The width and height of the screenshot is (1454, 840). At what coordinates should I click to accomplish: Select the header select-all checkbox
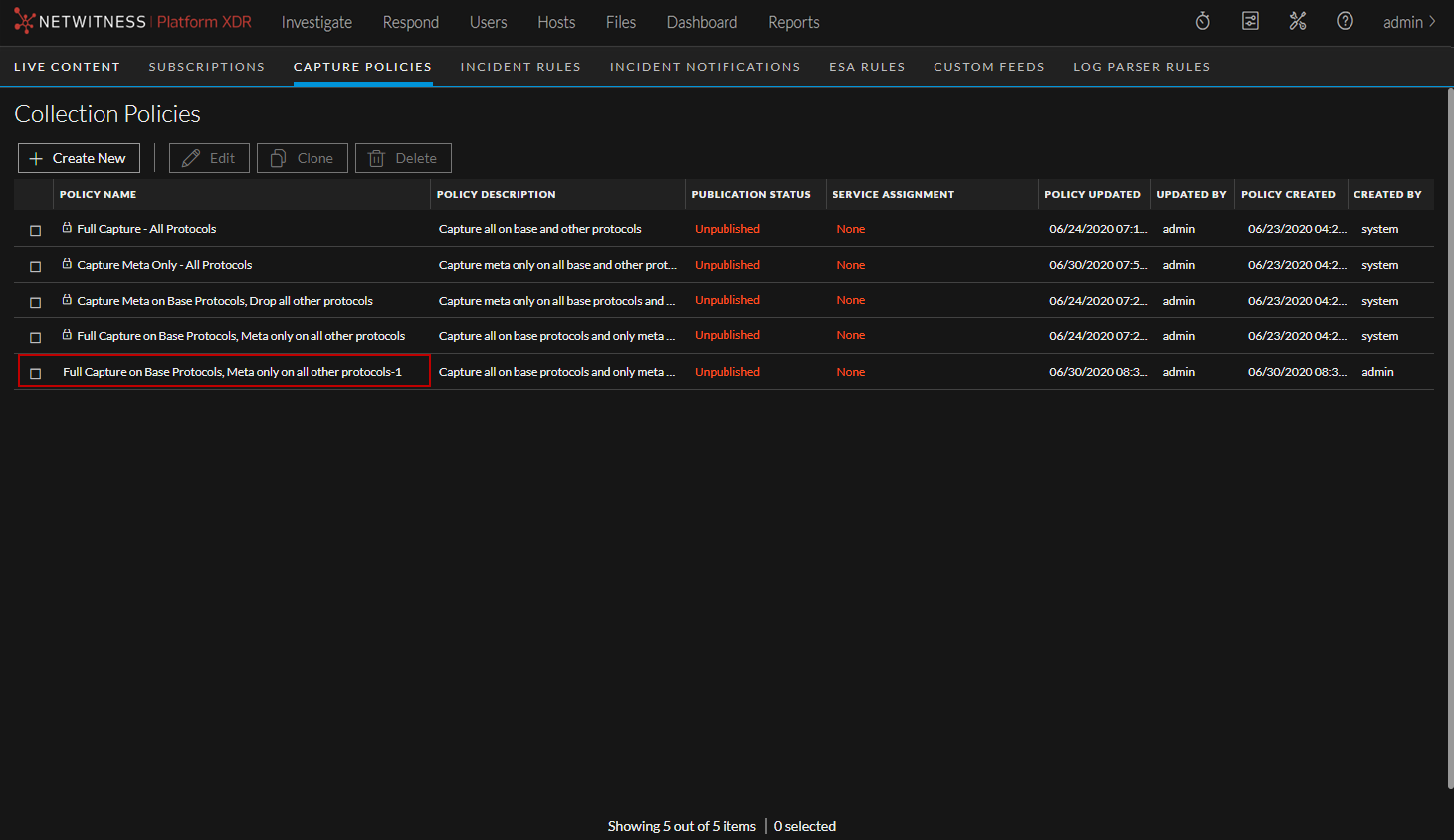tap(35, 194)
